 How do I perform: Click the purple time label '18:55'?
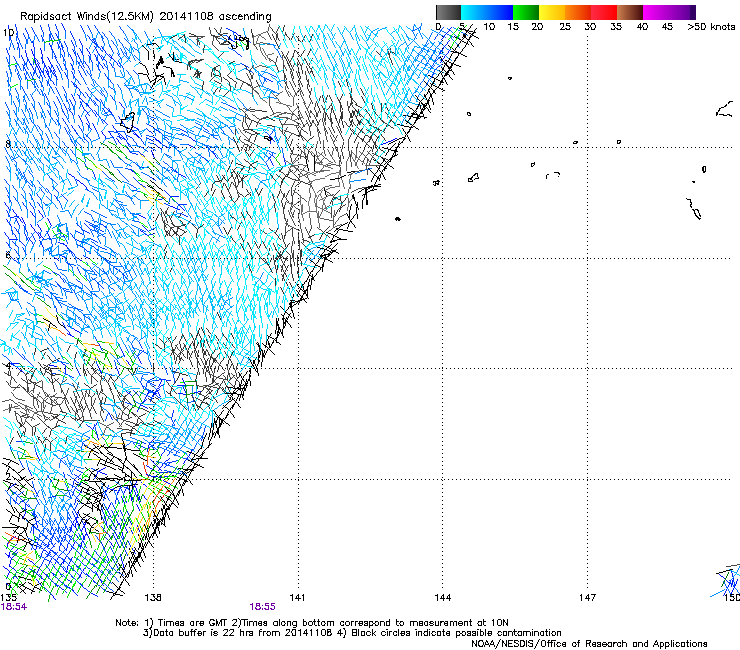(x=262, y=607)
